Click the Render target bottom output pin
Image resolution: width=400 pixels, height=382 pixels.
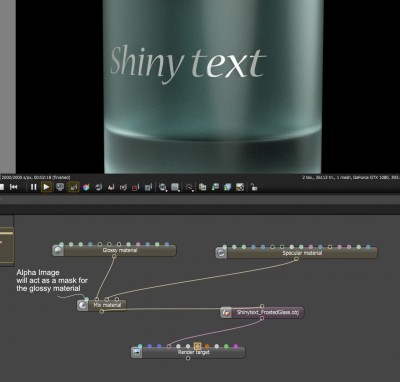pyautogui.click(x=188, y=358)
